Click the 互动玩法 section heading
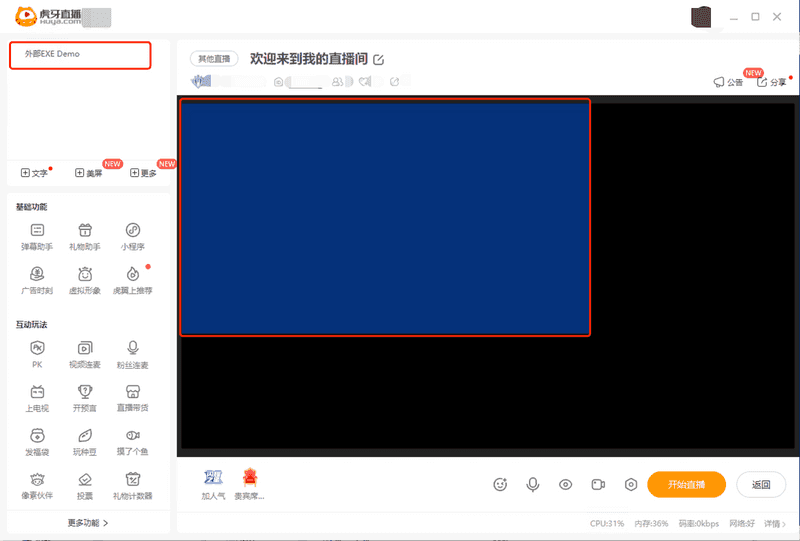The width and height of the screenshot is (800, 541). (32, 325)
